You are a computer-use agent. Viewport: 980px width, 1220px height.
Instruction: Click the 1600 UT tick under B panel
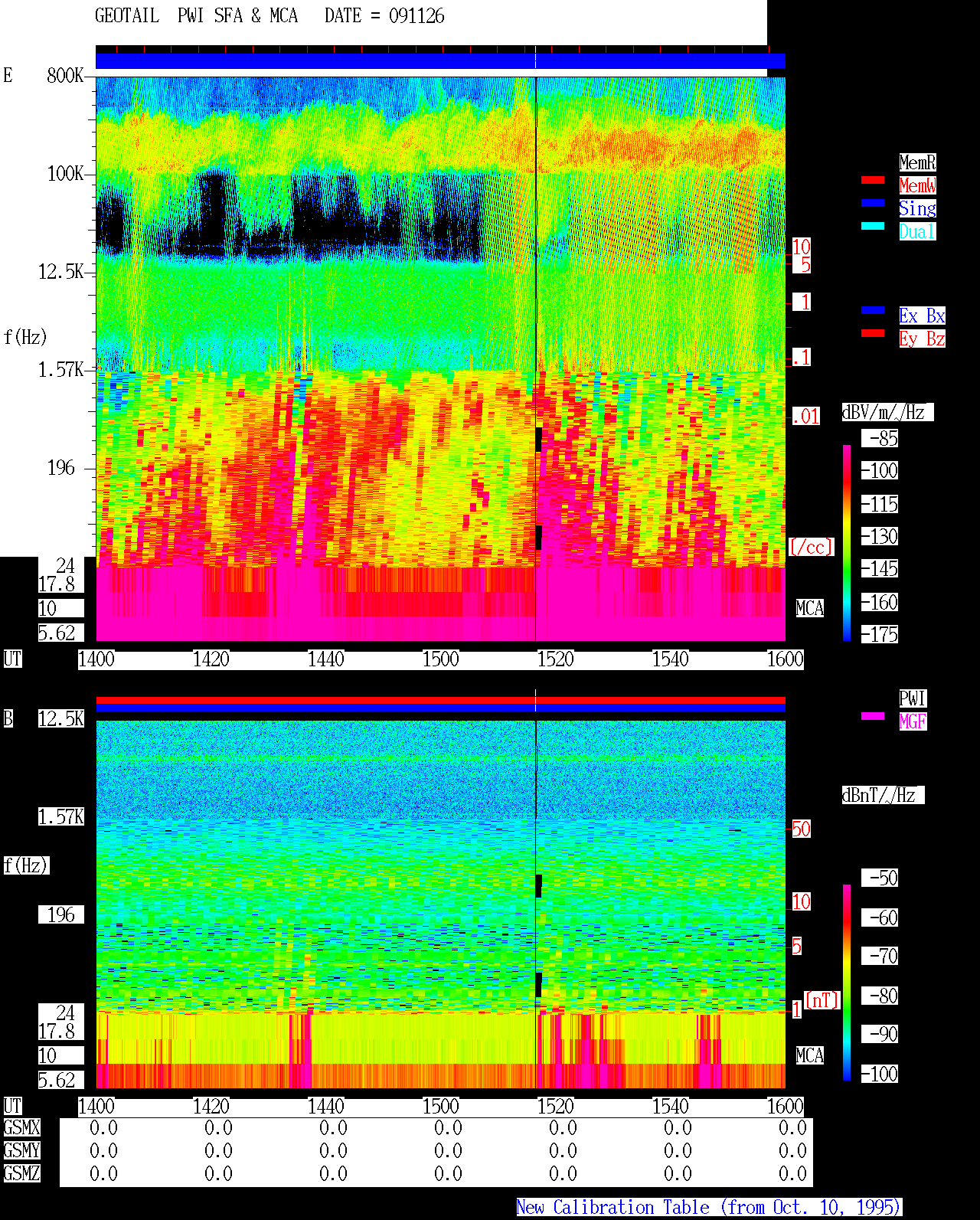tap(786, 1106)
